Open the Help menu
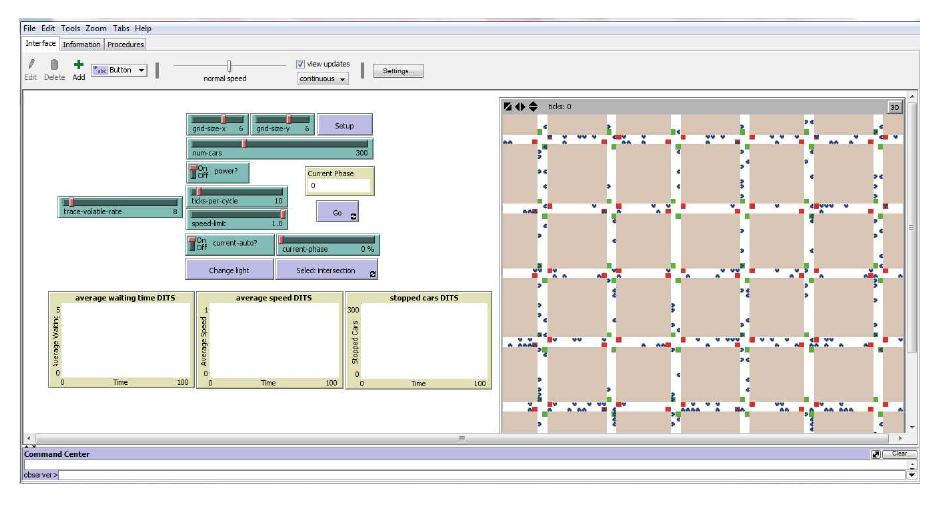 click(143, 28)
